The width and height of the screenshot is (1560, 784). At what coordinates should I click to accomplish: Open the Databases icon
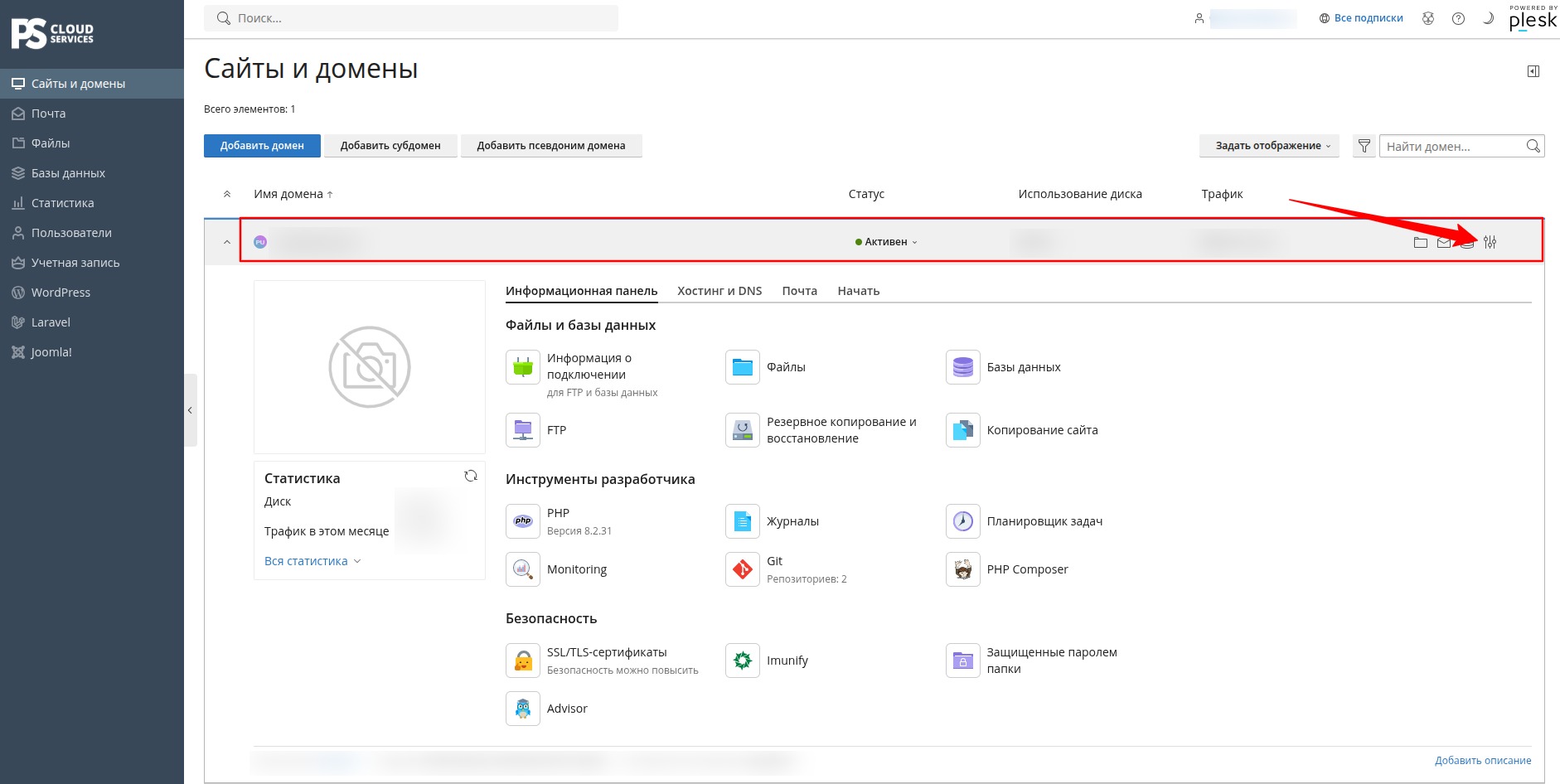click(x=963, y=367)
